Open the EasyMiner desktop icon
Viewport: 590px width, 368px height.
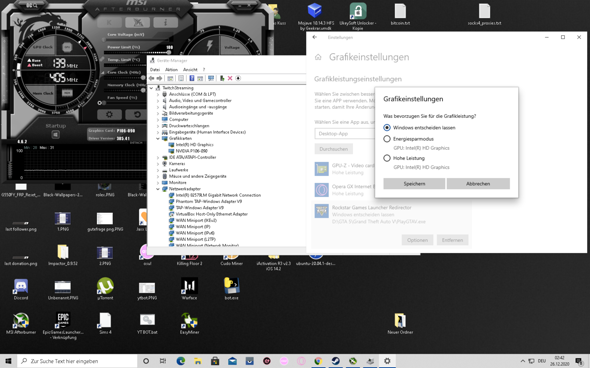(x=189, y=323)
